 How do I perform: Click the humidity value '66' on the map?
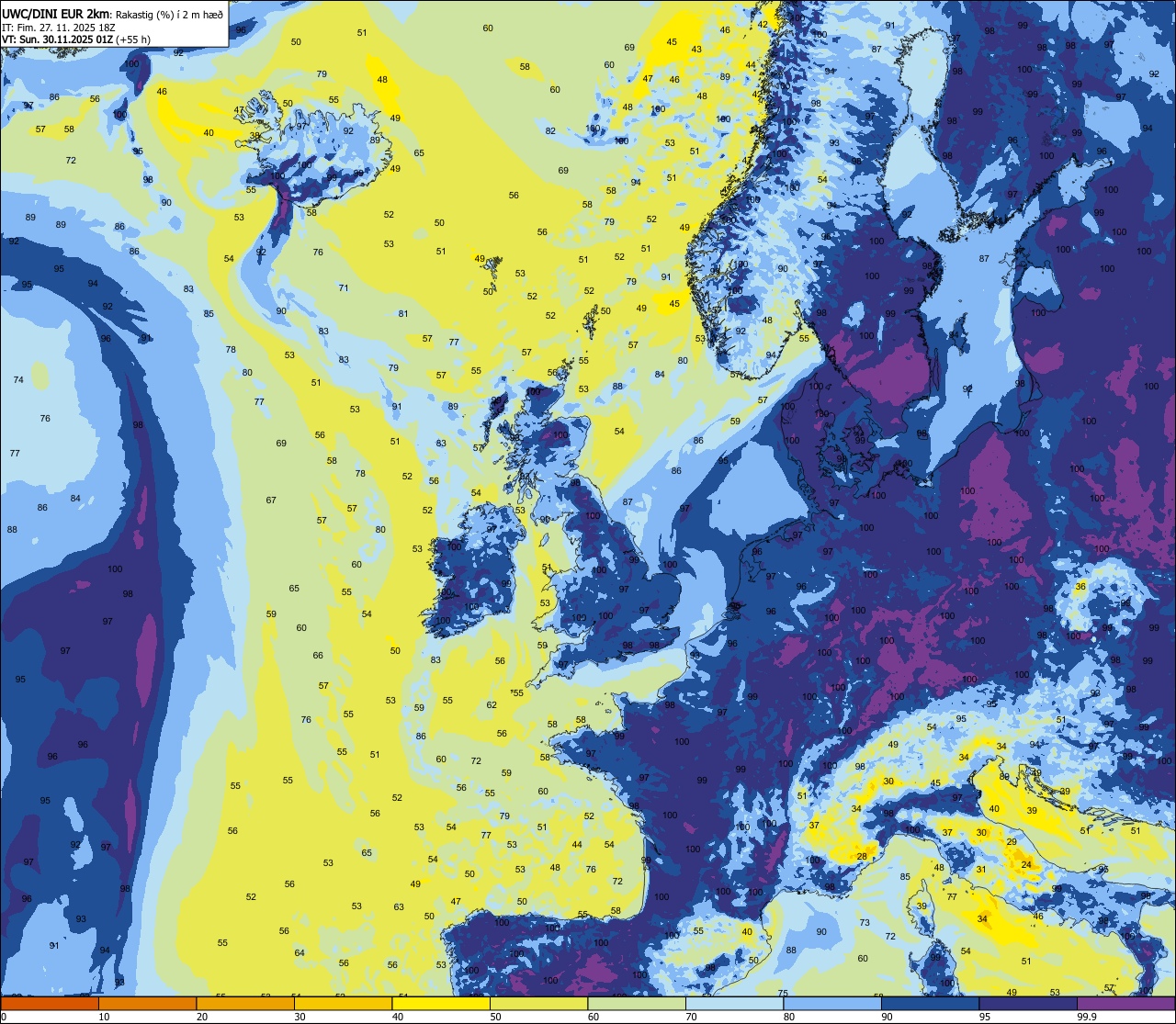(318, 655)
